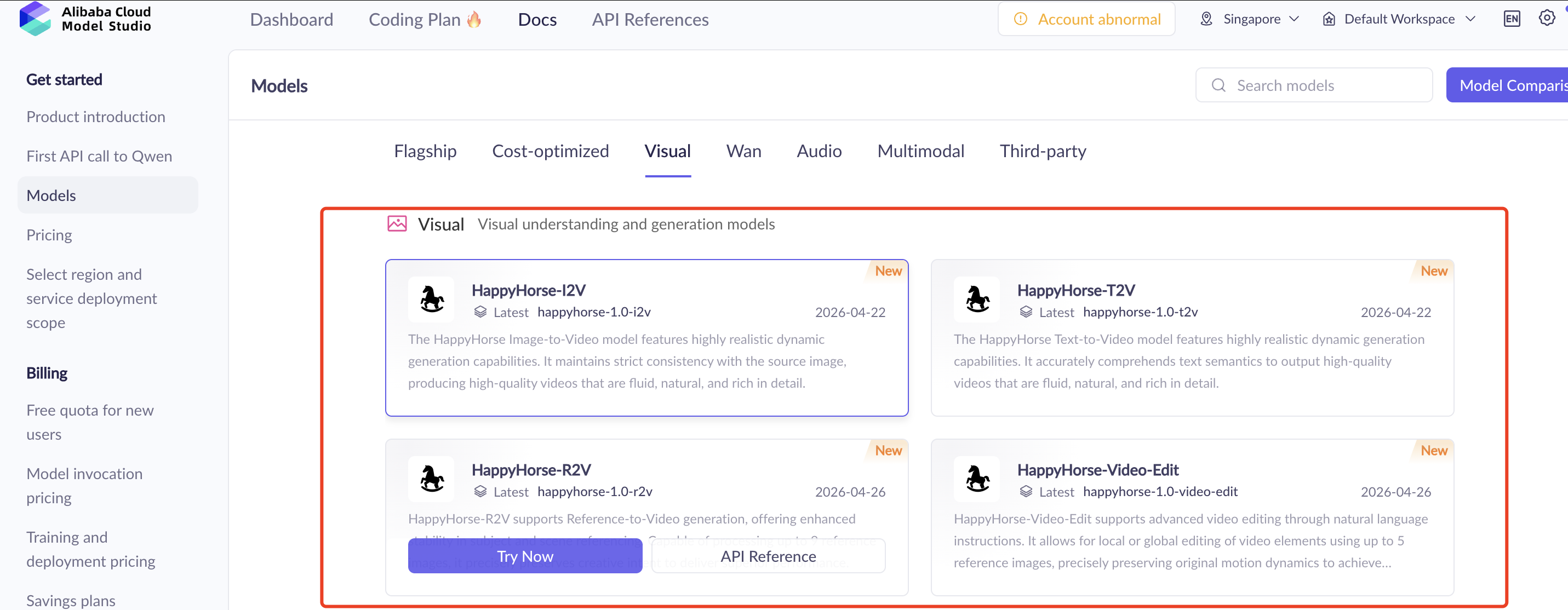Open Training and deployment pricing page

[x=91, y=549]
